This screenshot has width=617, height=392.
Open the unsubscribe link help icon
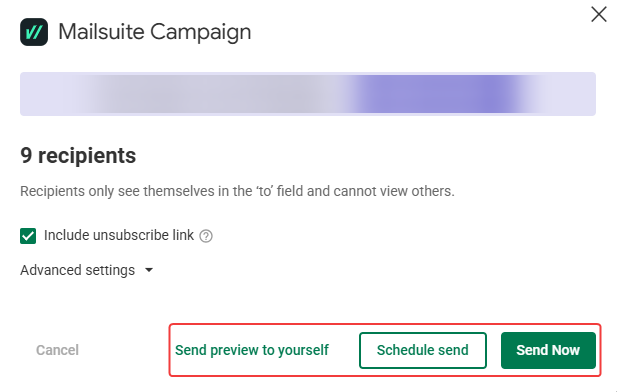[206, 236]
